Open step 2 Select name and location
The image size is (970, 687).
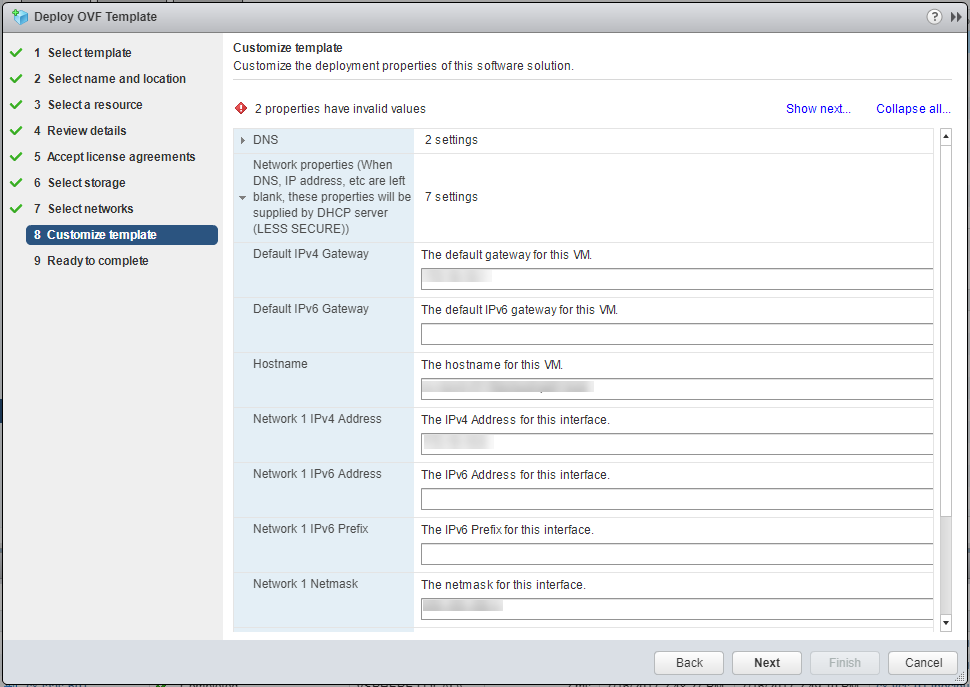point(116,79)
